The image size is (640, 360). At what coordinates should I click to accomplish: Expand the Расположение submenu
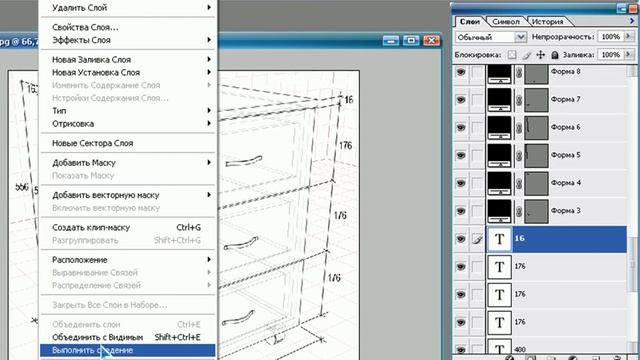tap(209, 260)
